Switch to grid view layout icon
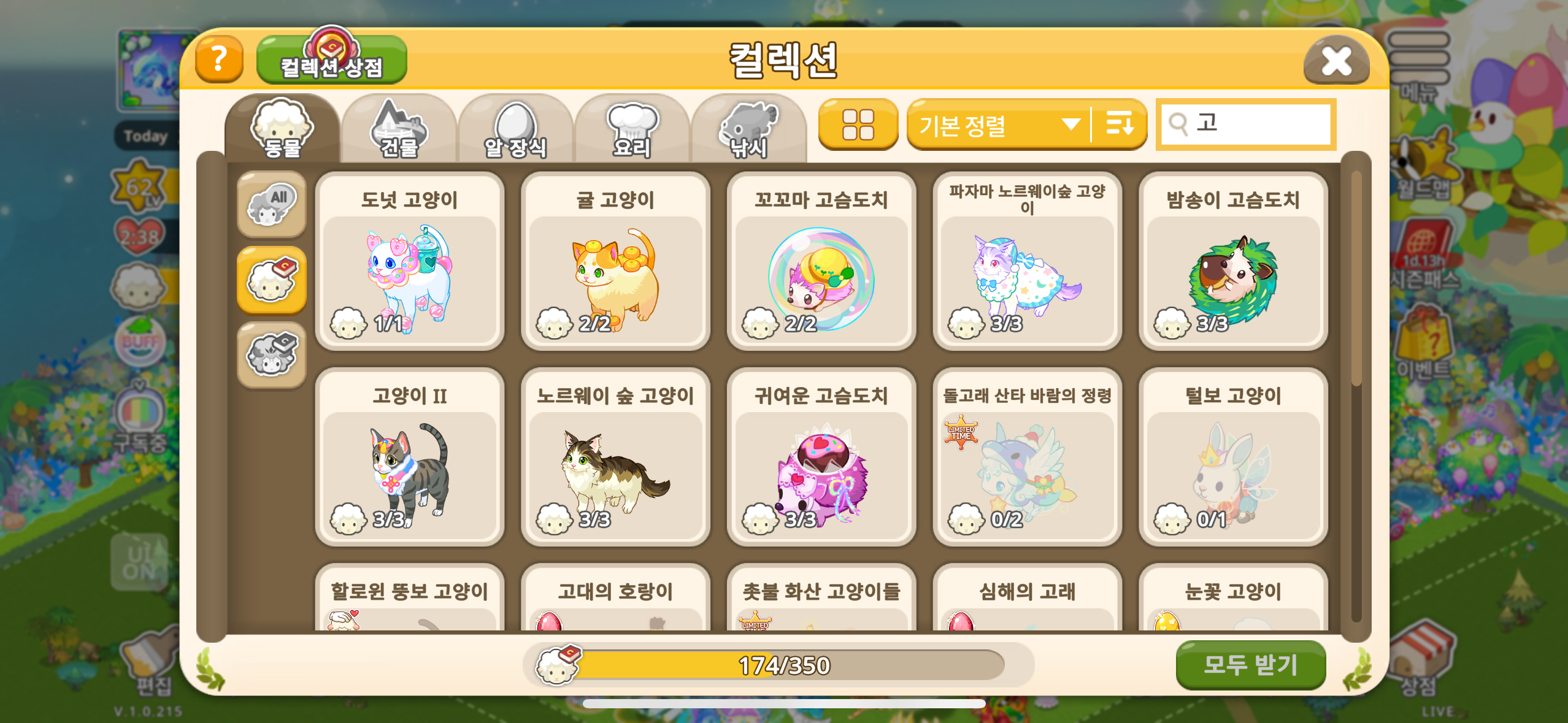The height and width of the screenshot is (723, 1568). point(858,124)
